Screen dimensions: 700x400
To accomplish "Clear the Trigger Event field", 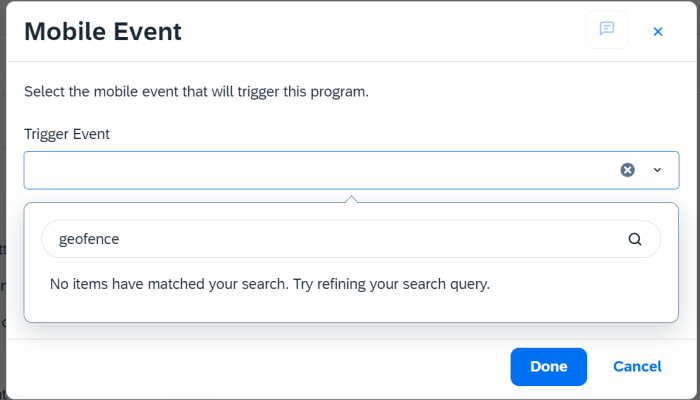I will pyautogui.click(x=627, y=170).
